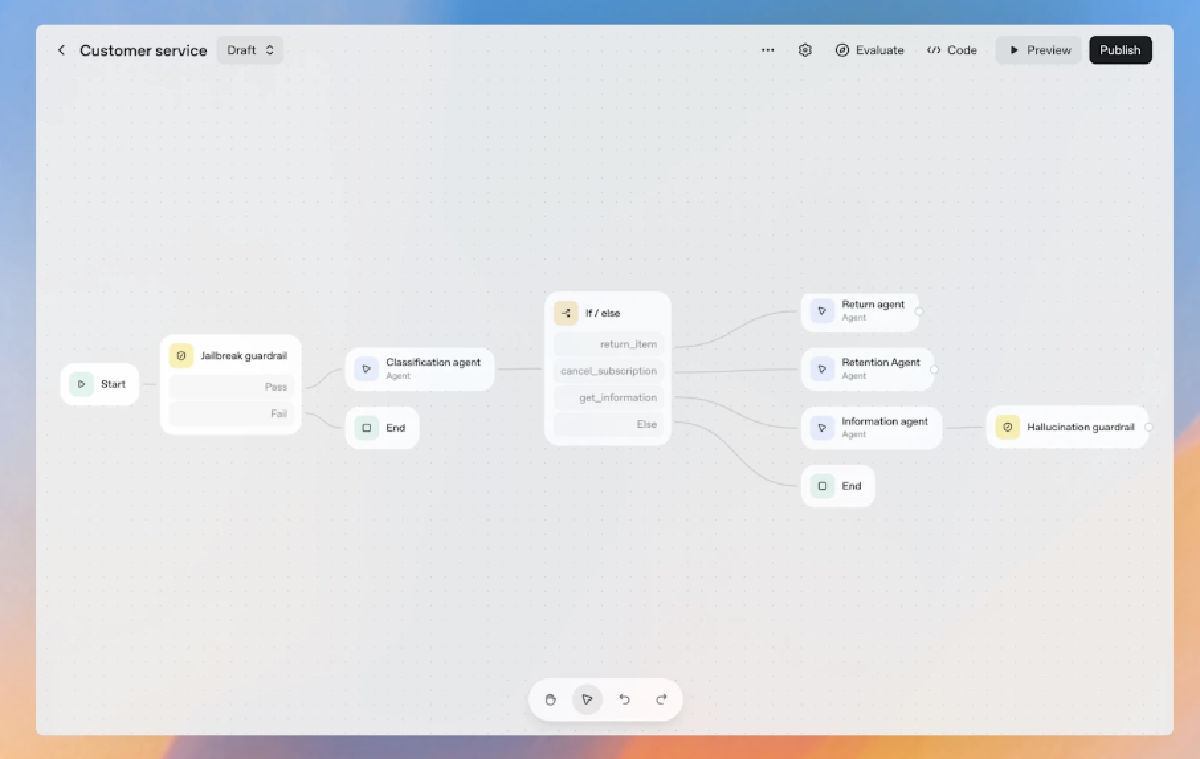Open the Code view
The image size is (1200, 759).
point(951,50)
